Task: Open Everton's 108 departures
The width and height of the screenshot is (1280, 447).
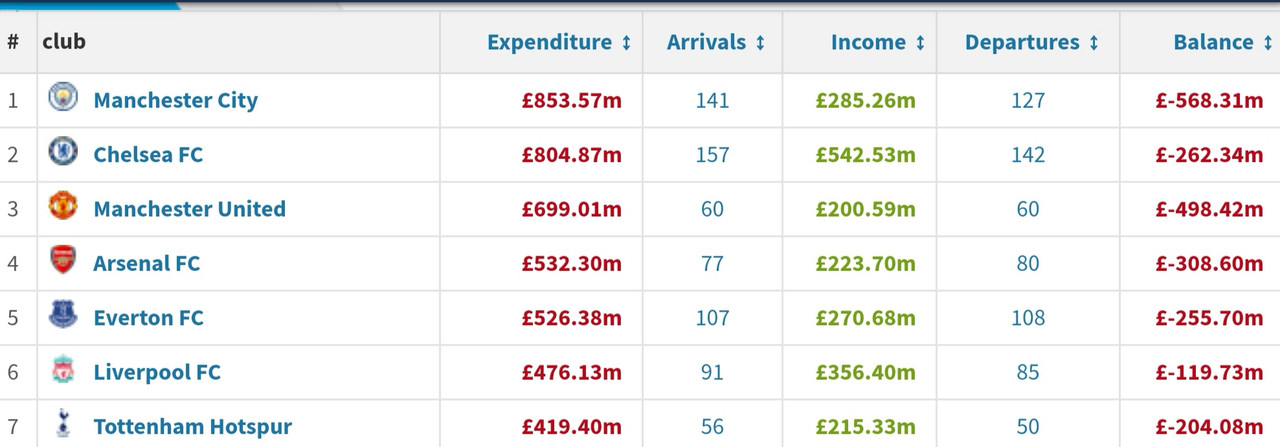Action: point(1027,318)
